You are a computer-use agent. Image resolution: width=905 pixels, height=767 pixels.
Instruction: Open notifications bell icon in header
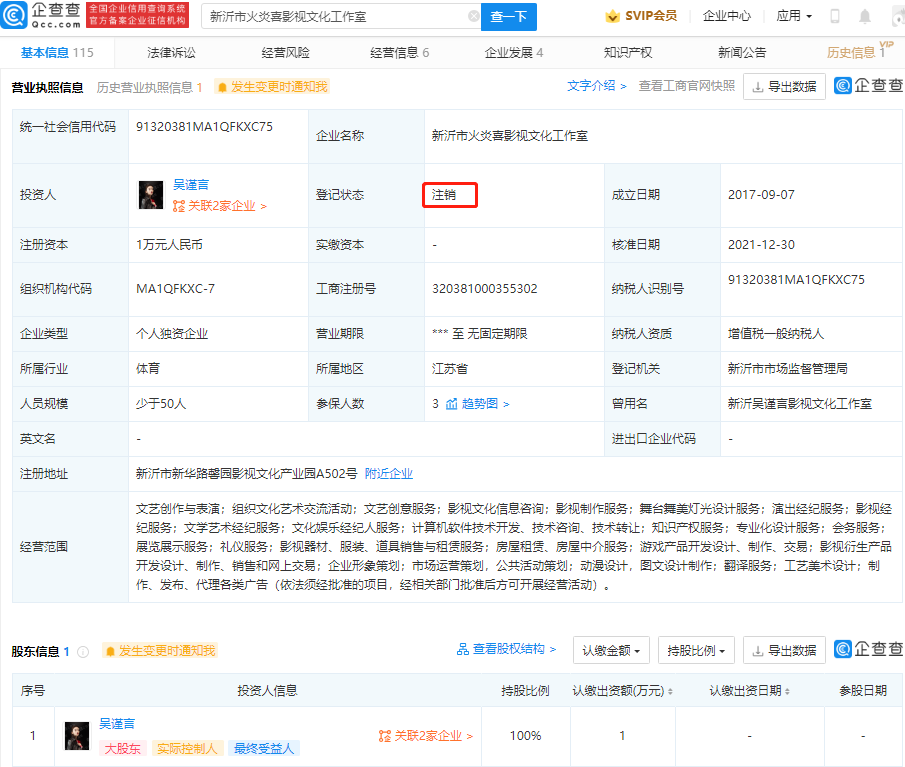(x=865, y=16)
